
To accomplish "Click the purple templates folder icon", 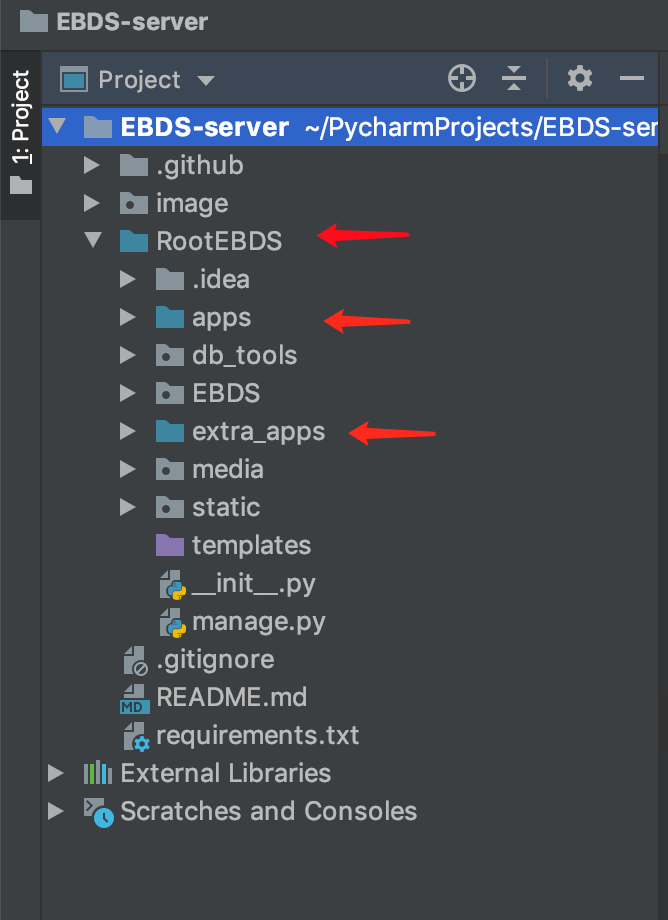I will pyautogui.click(x=170, y=544).
